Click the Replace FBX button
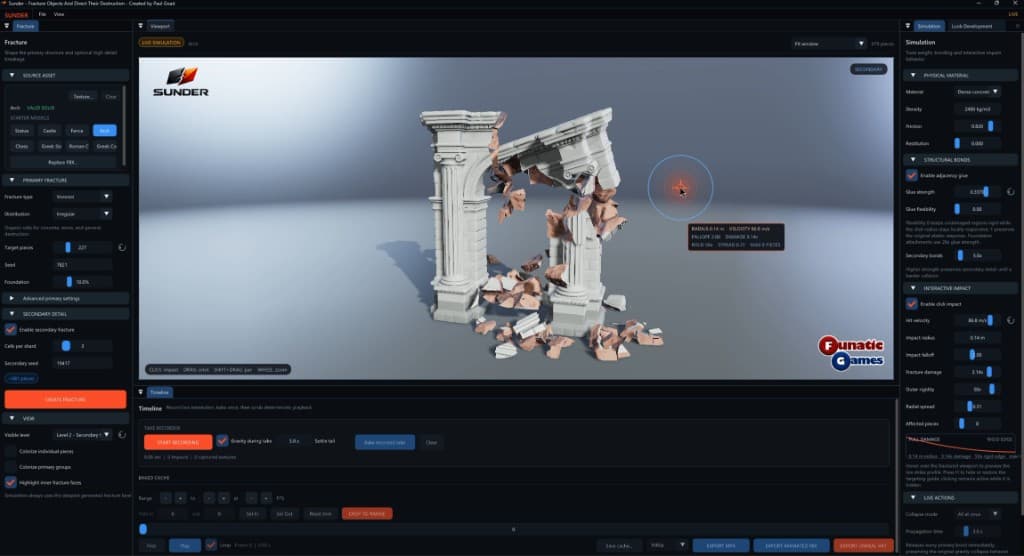This screenshot has width=1024, height=556. [62, 162]
